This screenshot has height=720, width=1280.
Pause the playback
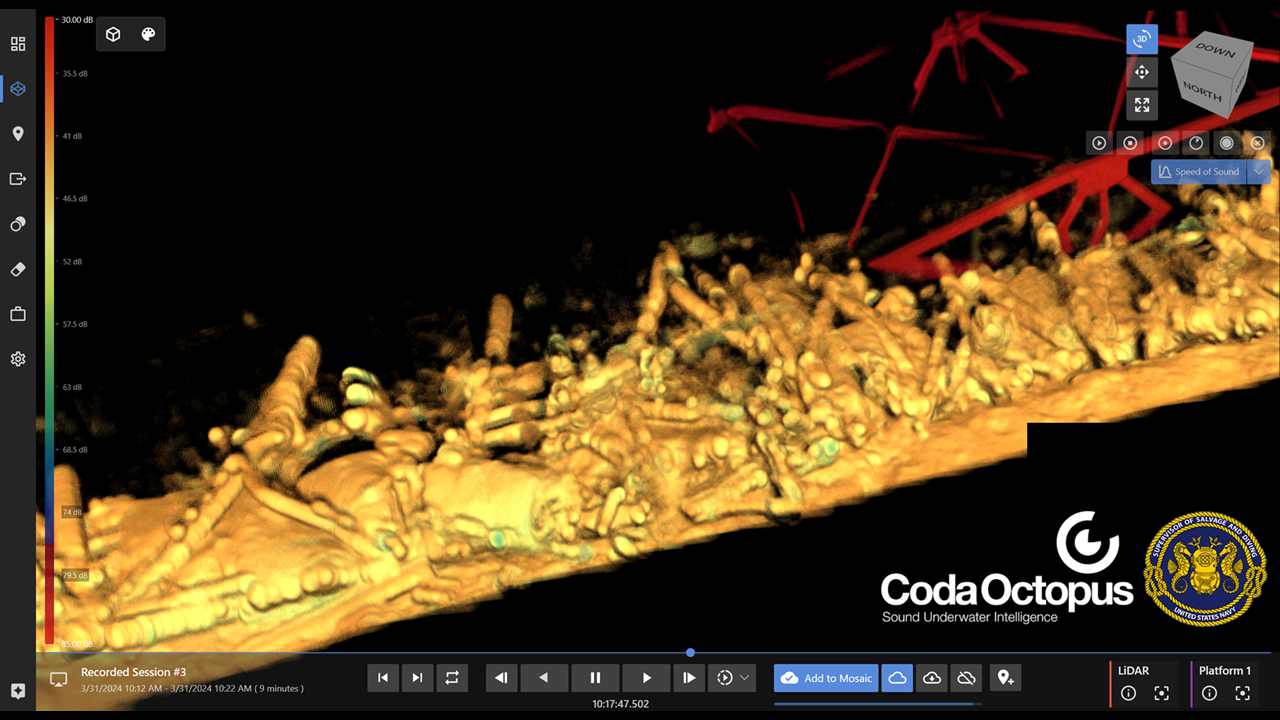coord(595,678)
